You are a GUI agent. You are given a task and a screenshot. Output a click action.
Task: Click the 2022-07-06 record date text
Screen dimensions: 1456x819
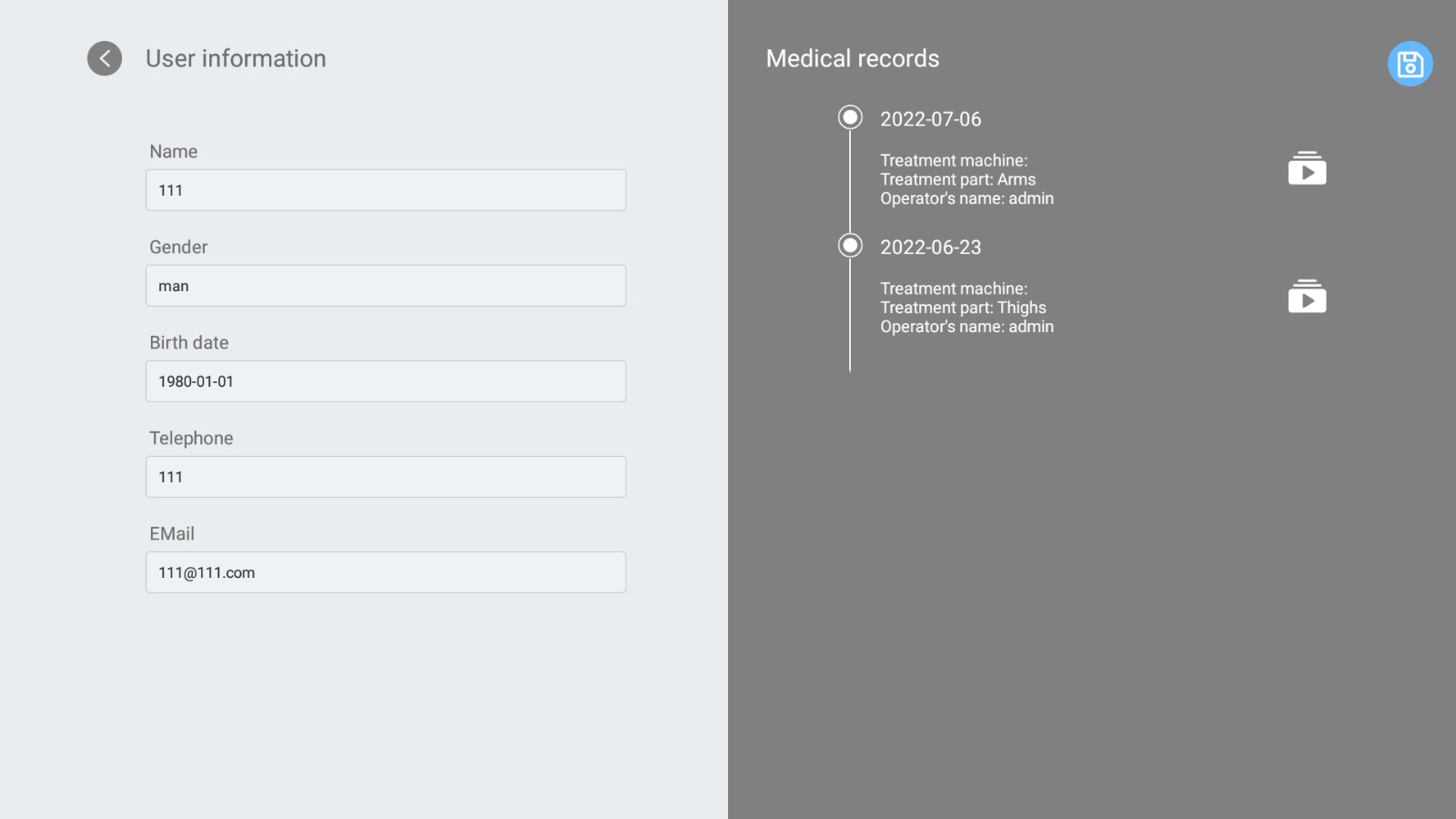[x=930, y=119]
